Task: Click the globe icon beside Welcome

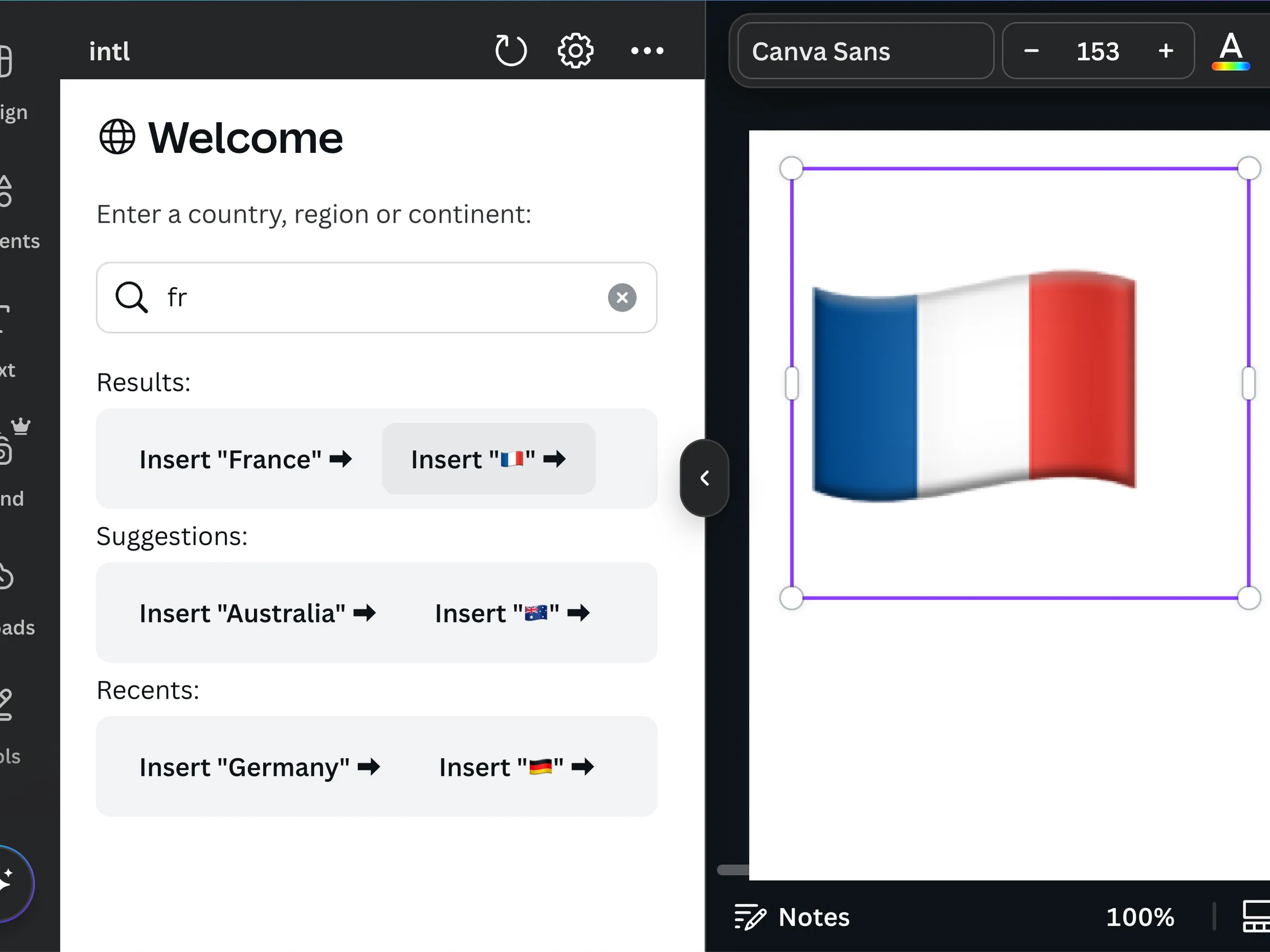Action: point(117,137)
